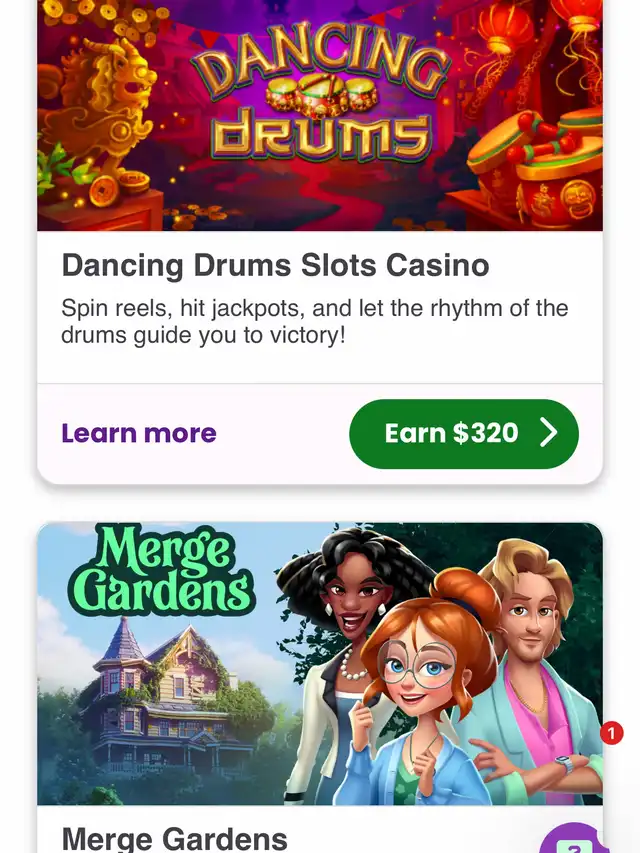Click the chevron arrow in Earn $320 button
Viewport: 640px width, 853px height.
coord(549,433)
